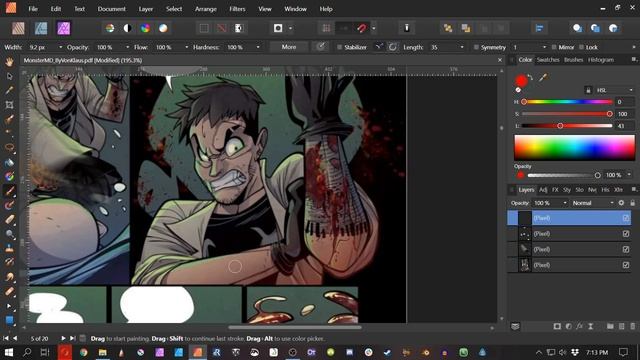Image resolution: width=640 pixels, height=360 pixels.
Task: Switch to the Swatches tab
Action: coord(548,60)
